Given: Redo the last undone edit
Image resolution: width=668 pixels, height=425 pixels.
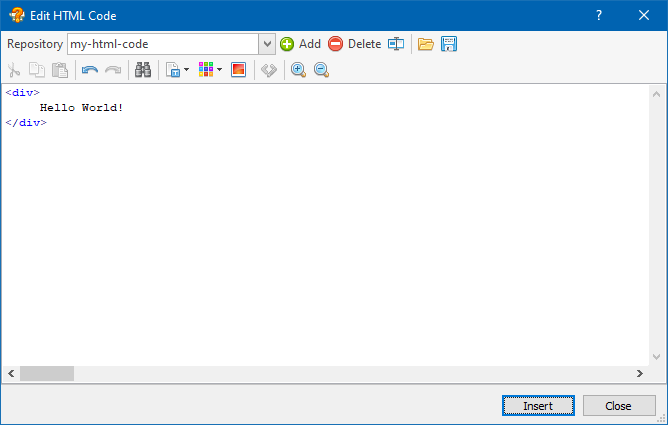Looking at the screenshot, I should click(113, 70).
